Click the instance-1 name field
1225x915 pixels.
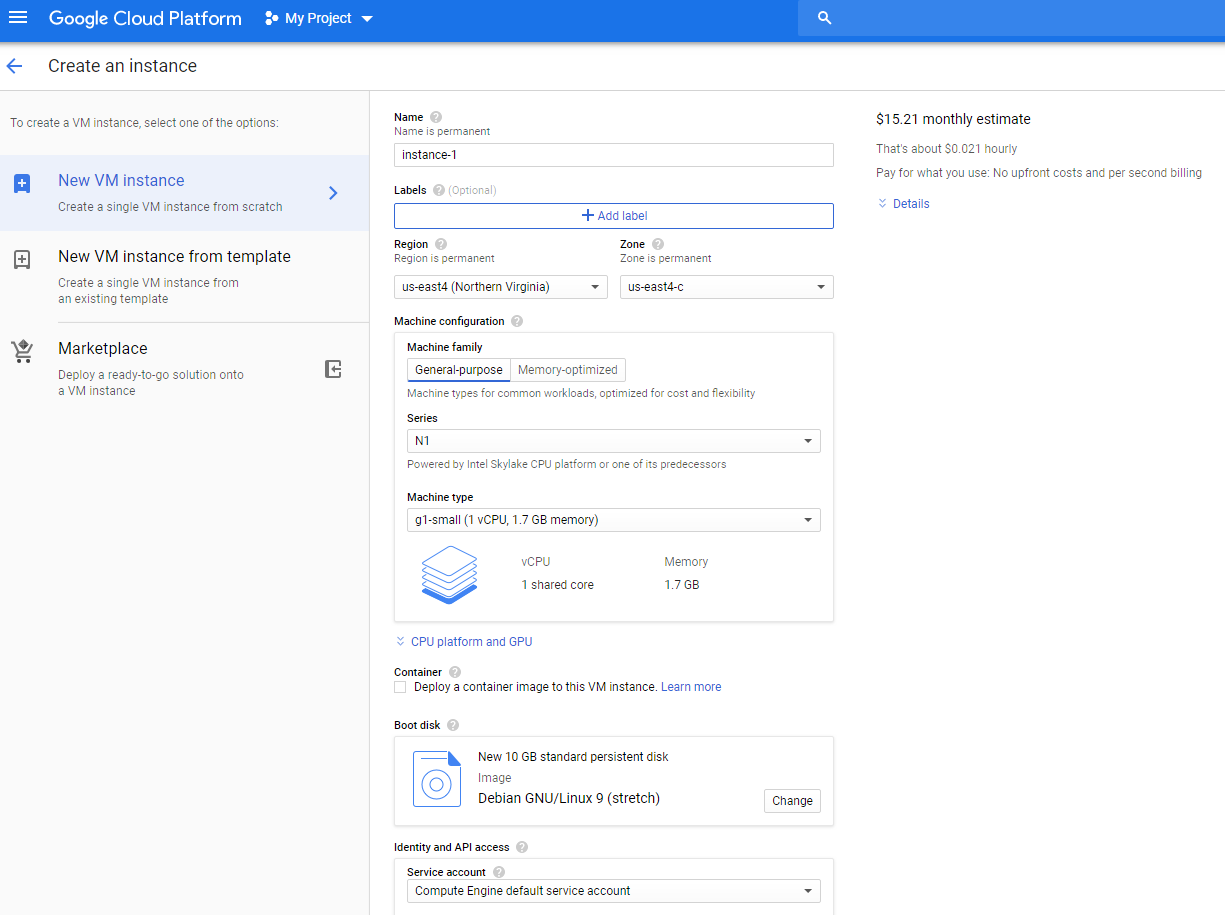[613, 154]
